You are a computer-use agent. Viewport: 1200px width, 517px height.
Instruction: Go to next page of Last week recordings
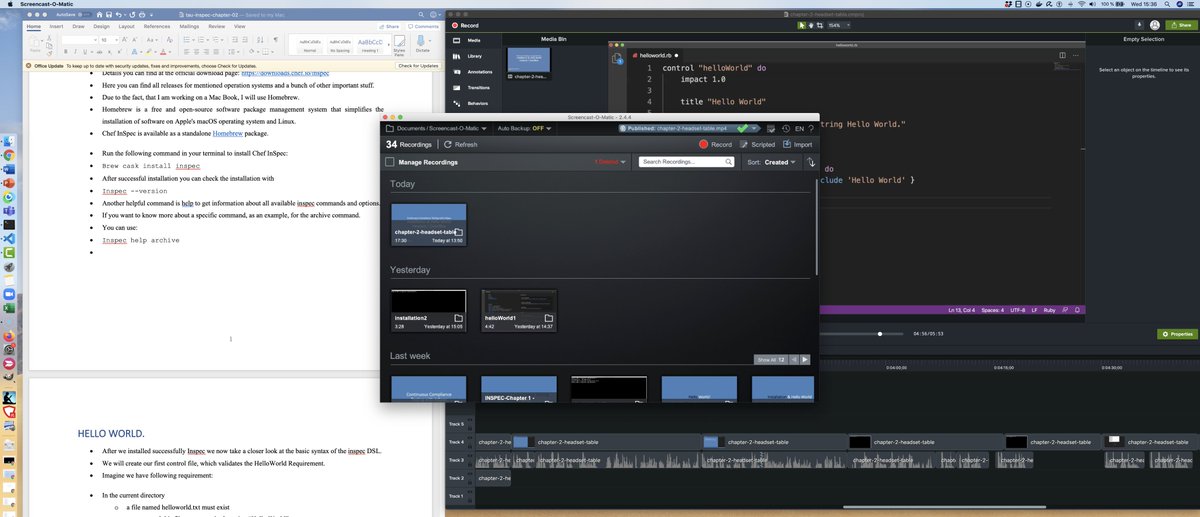tap(805, 359)
